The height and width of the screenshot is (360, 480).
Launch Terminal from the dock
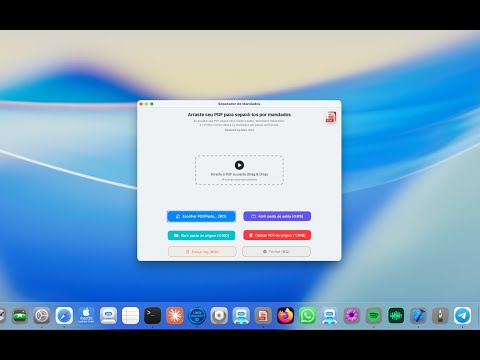152,315
